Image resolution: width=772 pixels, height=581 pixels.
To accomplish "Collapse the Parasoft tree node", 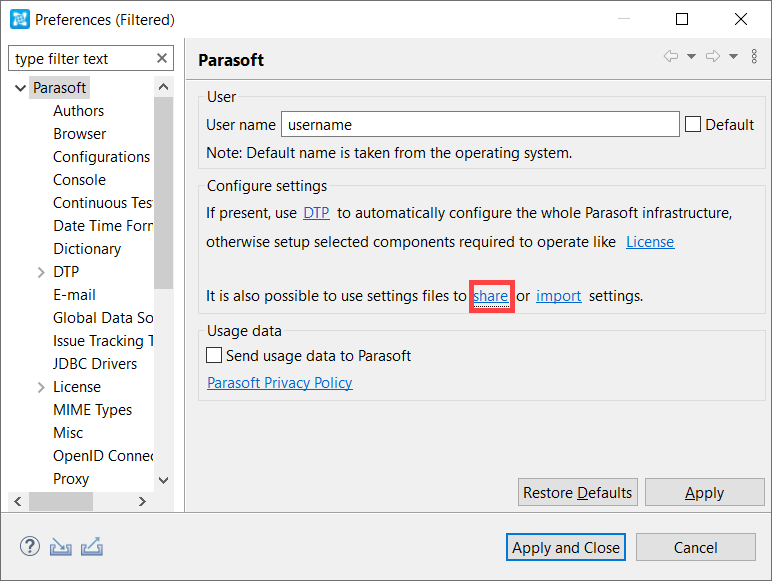I will click(x=20, y=88).
